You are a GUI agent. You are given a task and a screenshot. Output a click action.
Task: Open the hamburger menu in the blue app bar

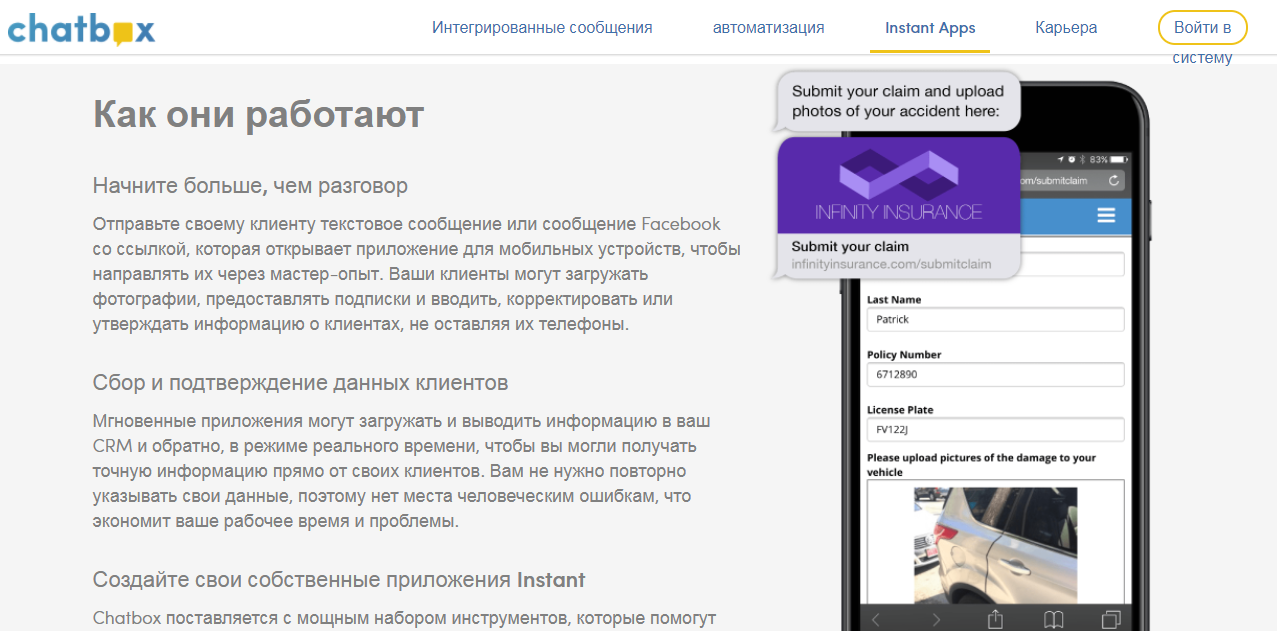(x=1105, y=216)
